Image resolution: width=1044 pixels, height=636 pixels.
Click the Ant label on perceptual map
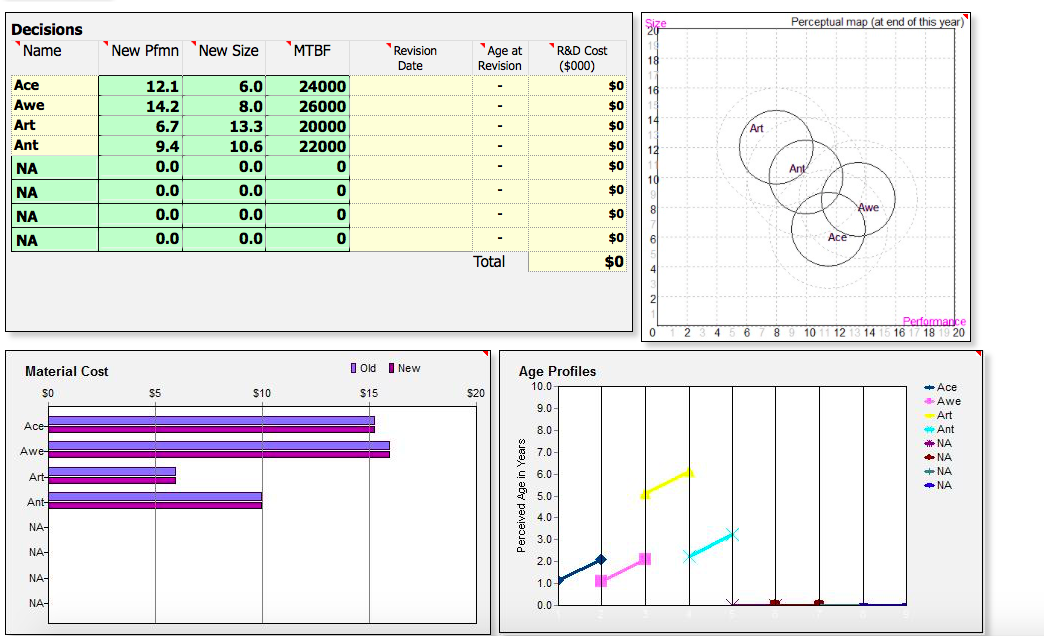[x=797, y=168]
